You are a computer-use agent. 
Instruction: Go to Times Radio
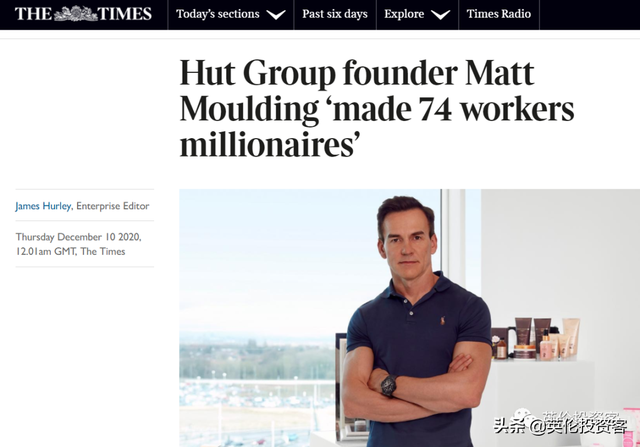(x=497, y=14)
